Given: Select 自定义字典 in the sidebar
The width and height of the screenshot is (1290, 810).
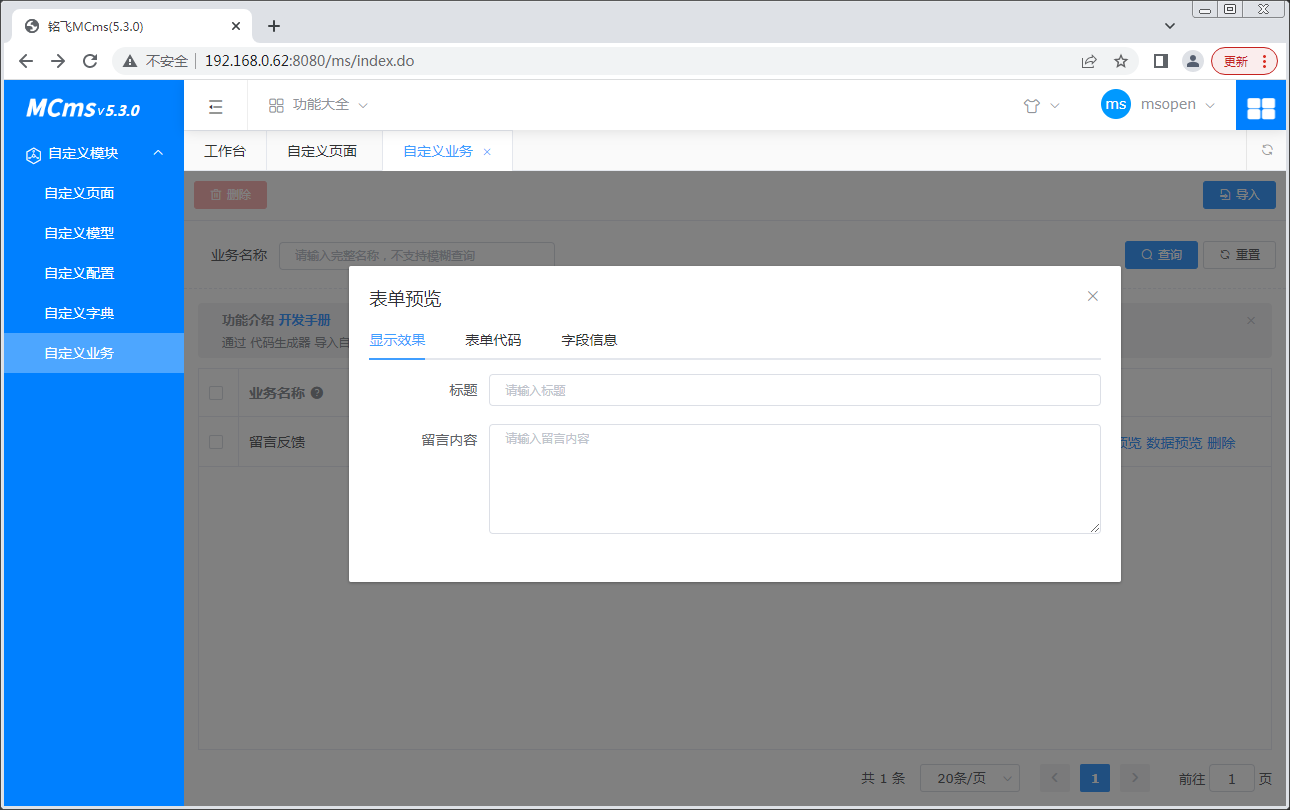Looking at the screenshot, I should pos(79,313).
